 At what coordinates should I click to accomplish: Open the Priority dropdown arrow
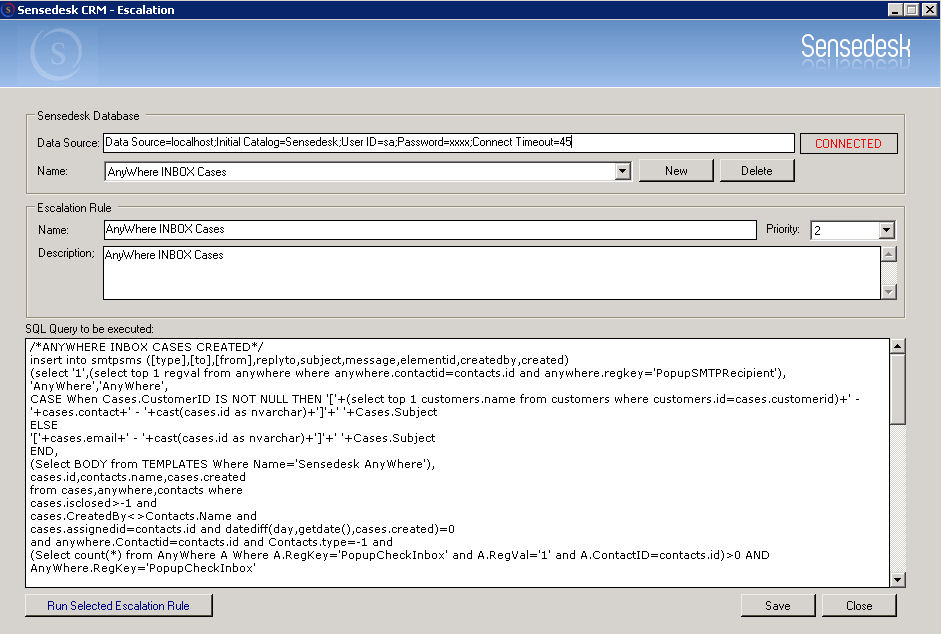point(886,230)
